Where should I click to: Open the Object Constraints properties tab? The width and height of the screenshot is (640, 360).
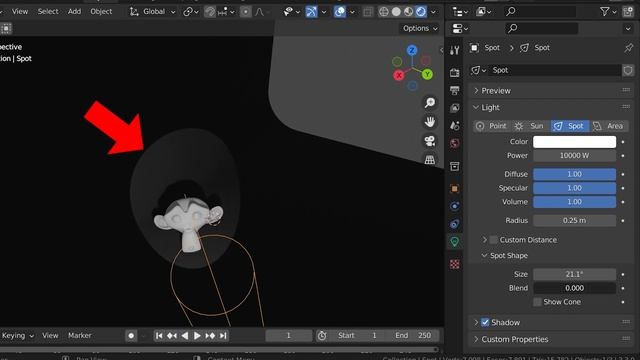pos(455,224)
